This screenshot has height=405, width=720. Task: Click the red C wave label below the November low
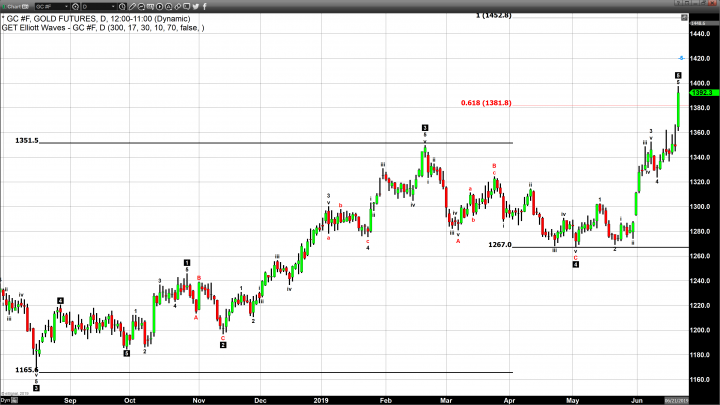pyautogui.click(x=223, y=338)
